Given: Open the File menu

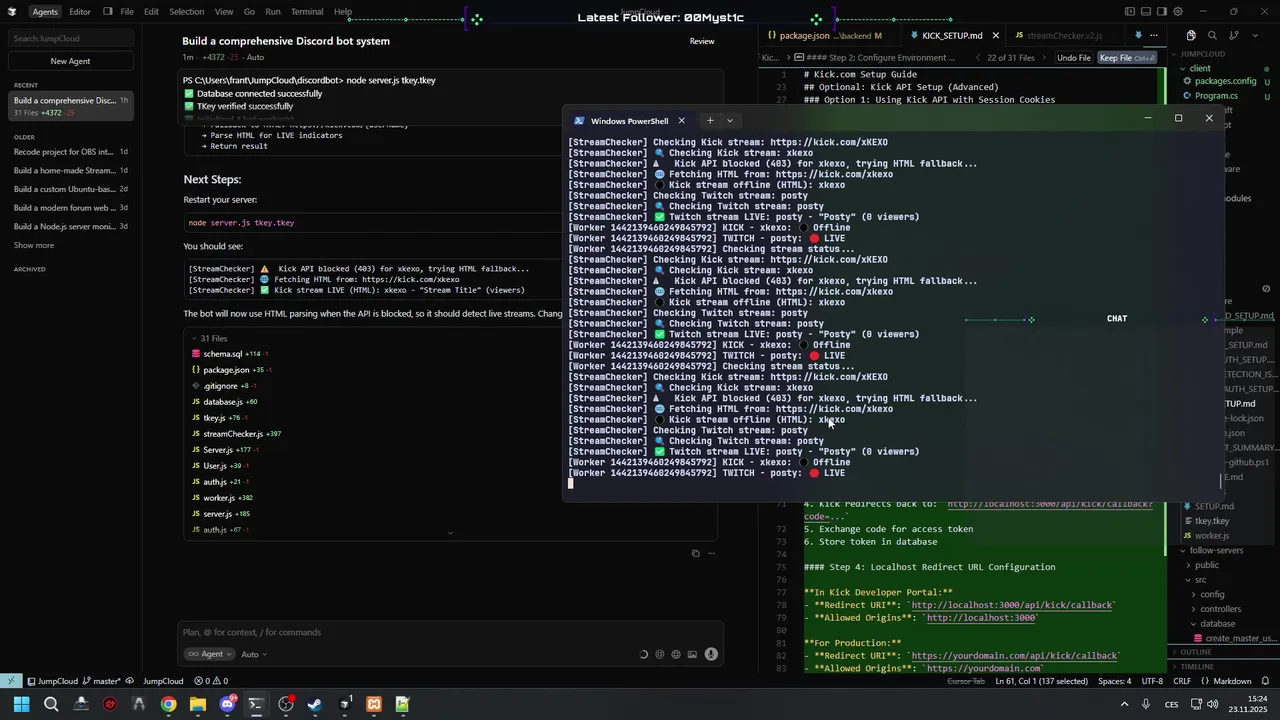Looking at the screenshot, I should pos(127,12).
